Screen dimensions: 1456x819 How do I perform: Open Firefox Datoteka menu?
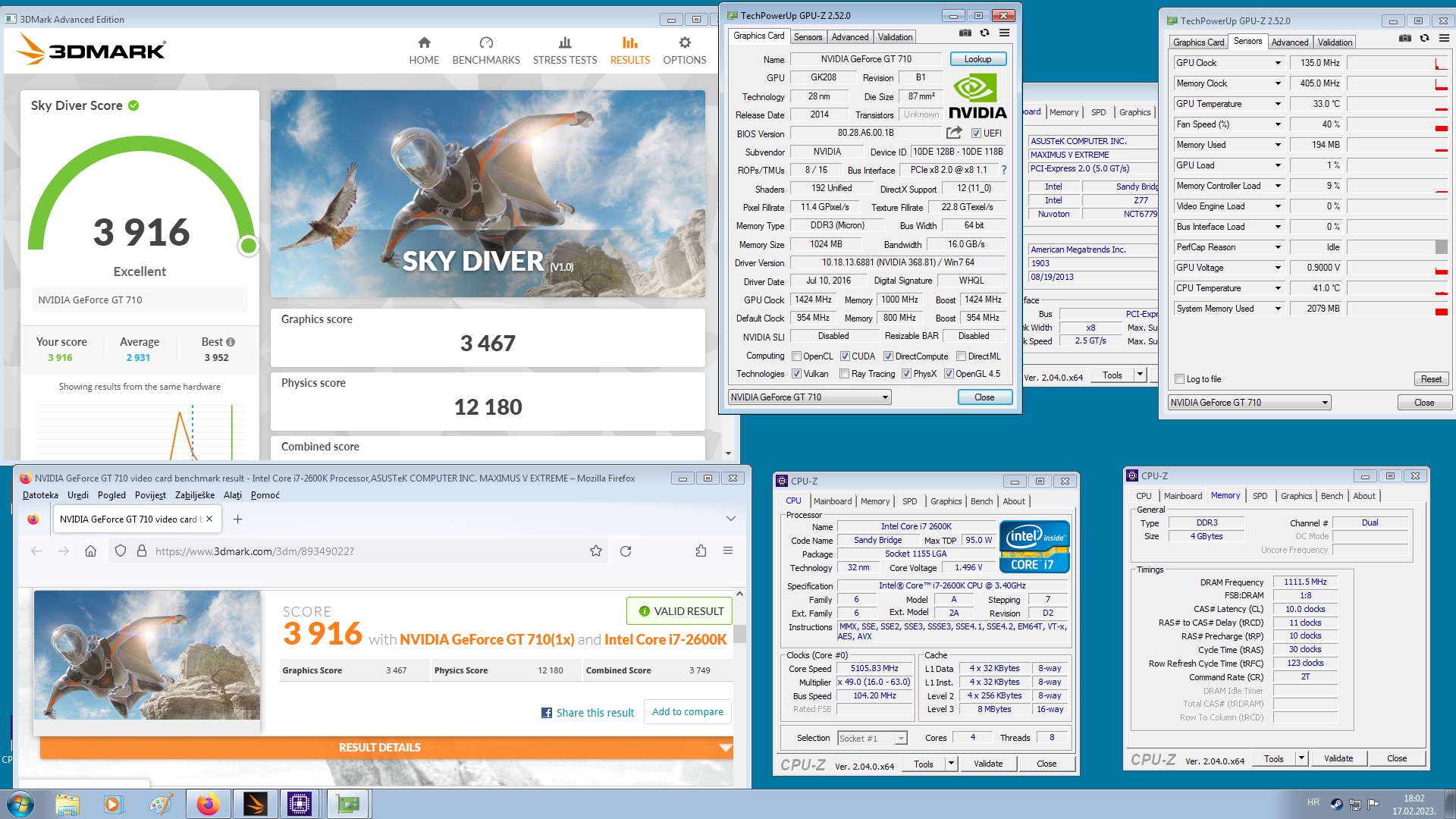coord(40,495)
